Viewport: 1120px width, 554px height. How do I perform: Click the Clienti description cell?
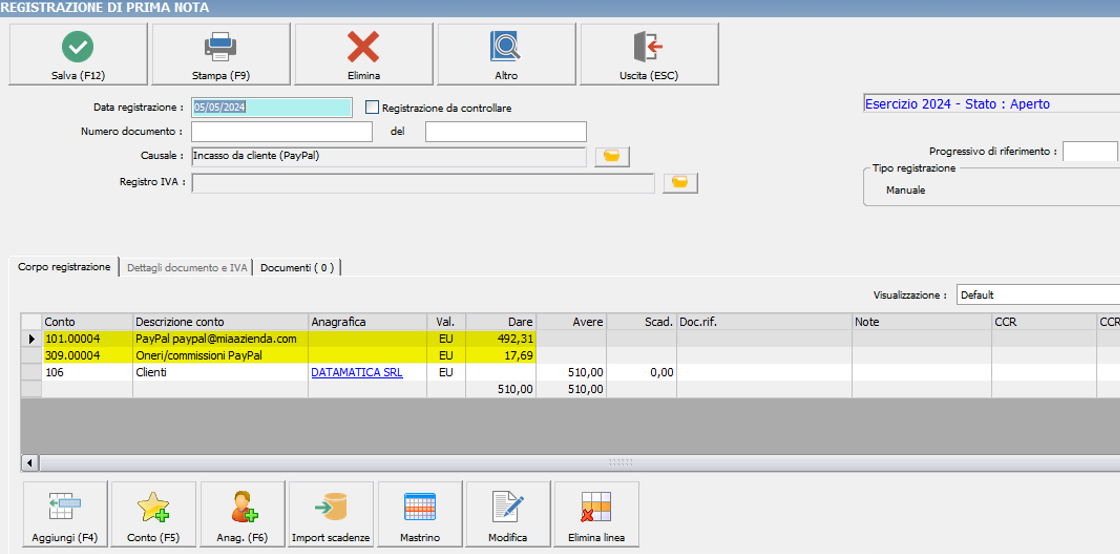pos(221,373)
